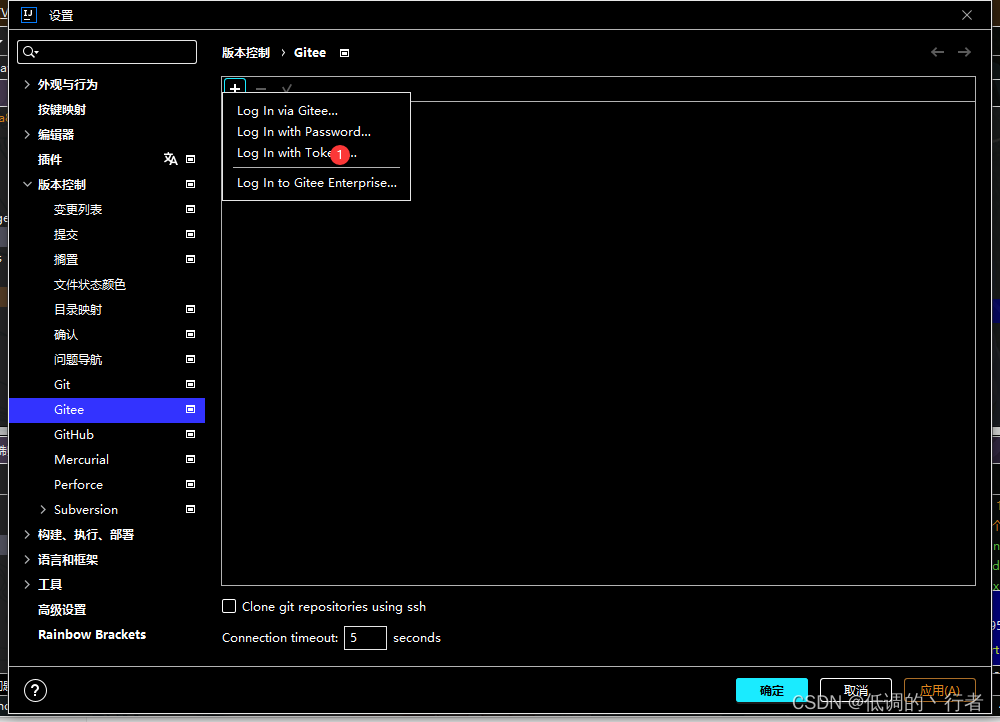Click 版本控制 in the breadcrumb
This screenshot has width=1000, height=722.
pos(246,53)
